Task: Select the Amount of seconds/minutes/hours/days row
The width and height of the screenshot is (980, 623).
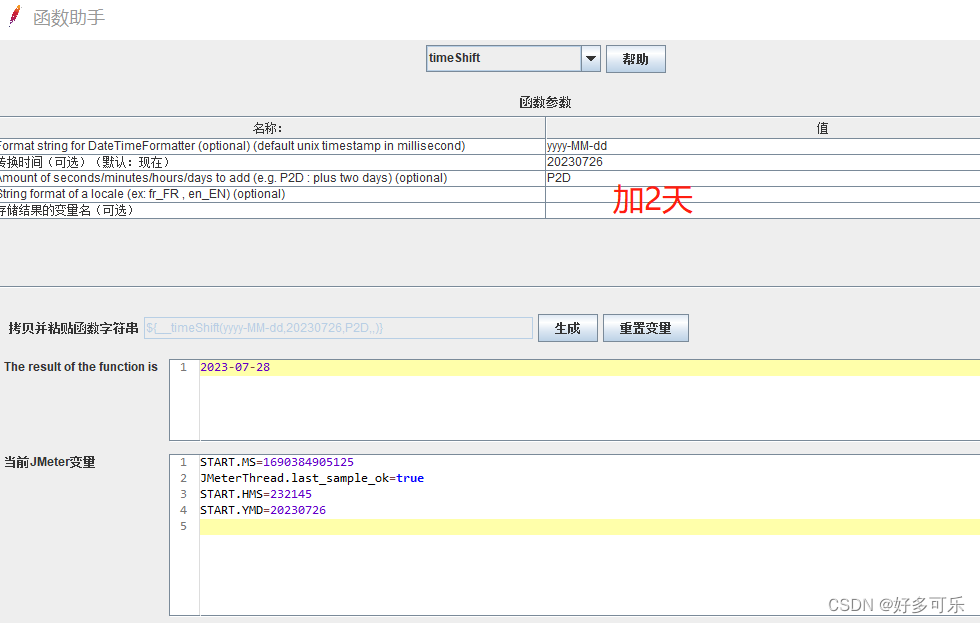Action: pyautogui.click(x=272, y=178)
